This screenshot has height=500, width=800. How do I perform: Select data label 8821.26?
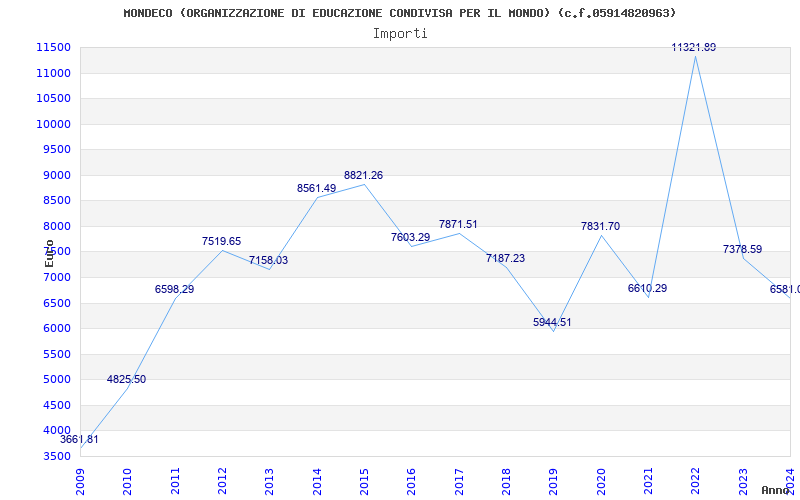(x=363, y=176)
